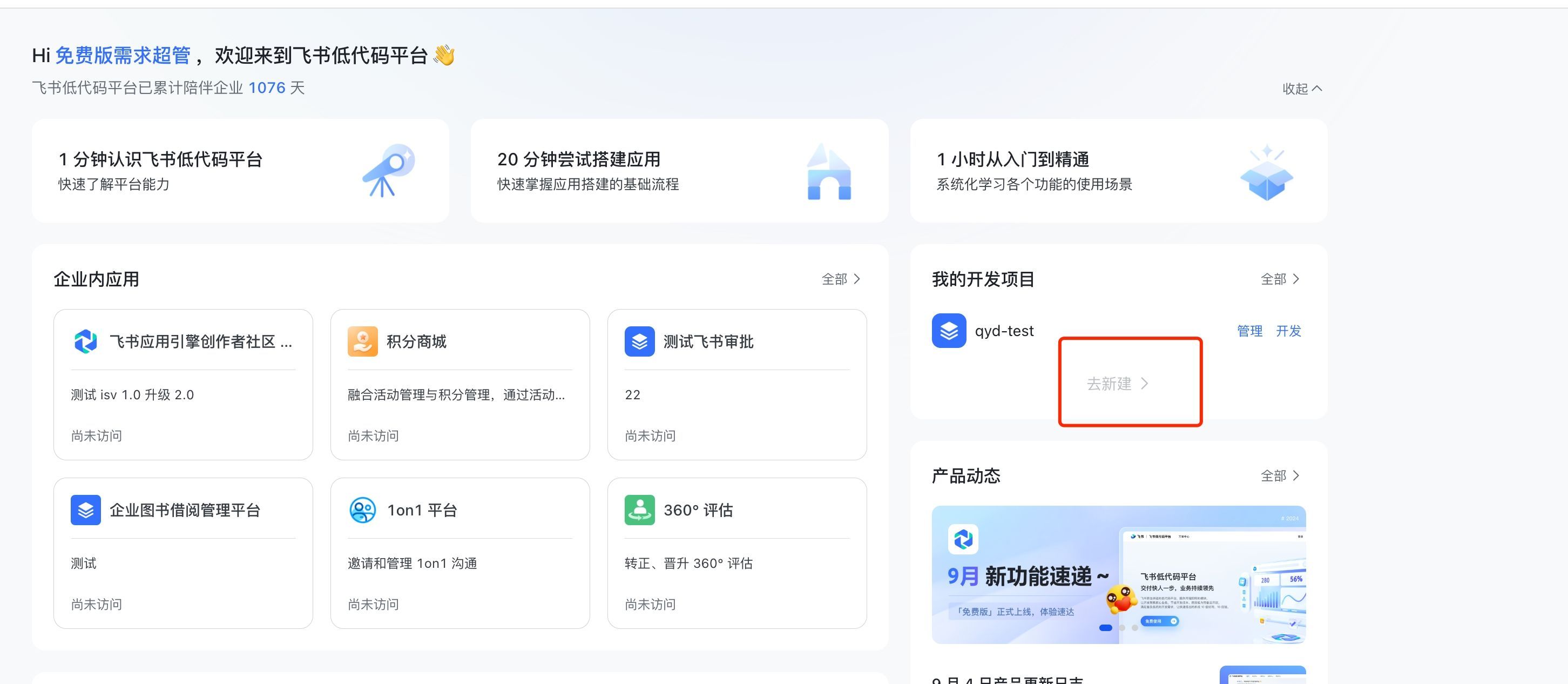Click 管理 for qyd-test project
The height and width of the screenshot is (684, 1568).
click(x=1249, y=331)
